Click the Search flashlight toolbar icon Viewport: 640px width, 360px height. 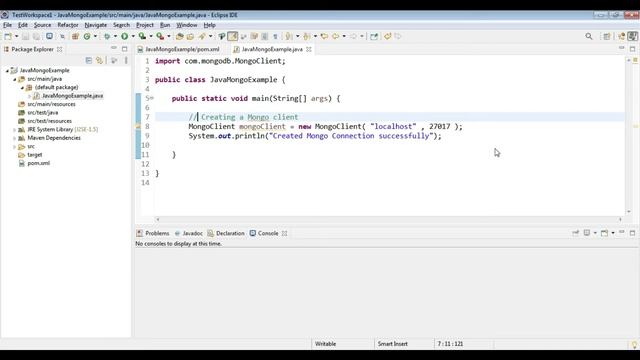click(202, 36)
